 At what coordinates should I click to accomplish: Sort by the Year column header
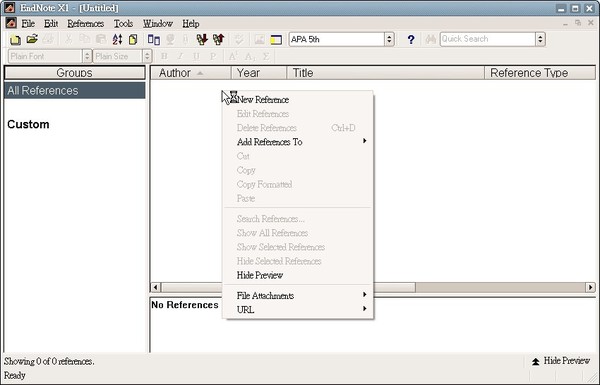click(259, 73)
